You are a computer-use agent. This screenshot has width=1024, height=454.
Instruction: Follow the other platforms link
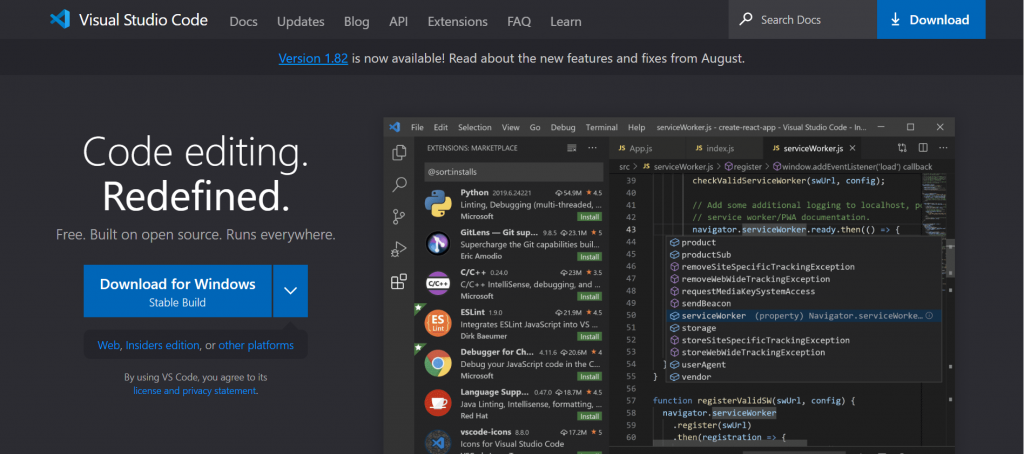point(256,345)
